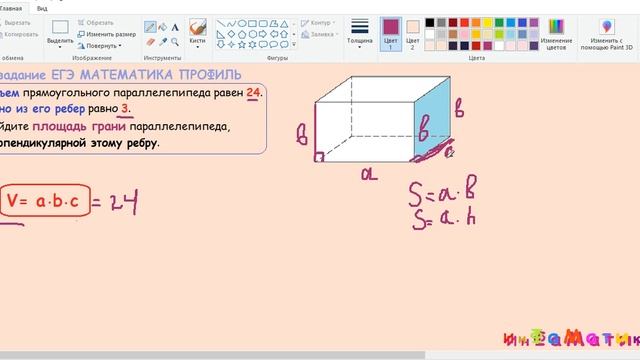Expand the full shapes gallery

click(294, 44)
